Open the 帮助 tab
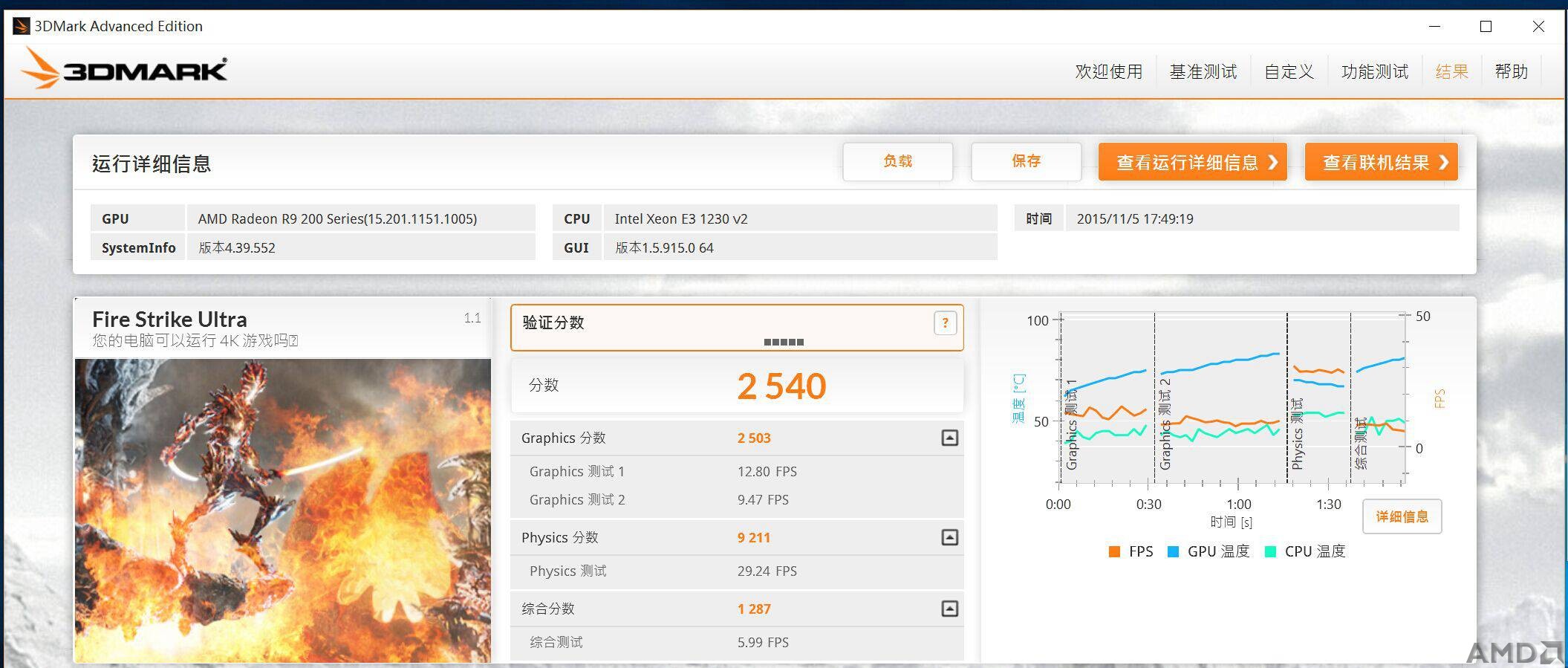 pos(1511,72)
